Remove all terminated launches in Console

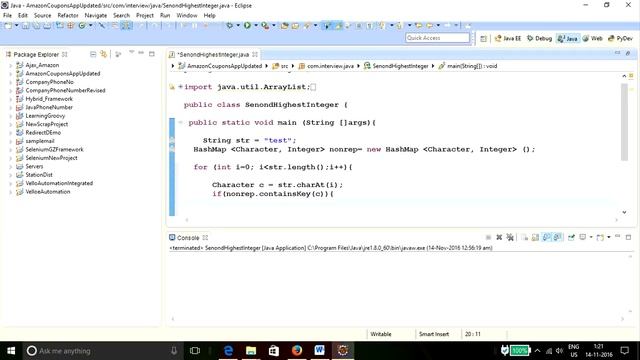(510, 237)
